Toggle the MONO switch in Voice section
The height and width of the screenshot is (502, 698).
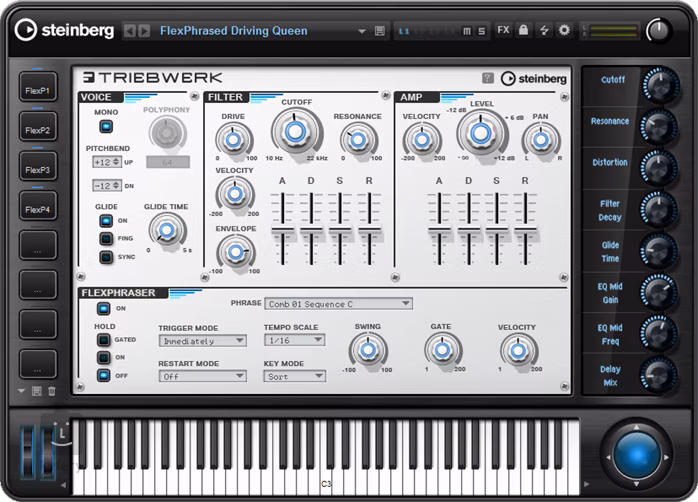point(105,127)
